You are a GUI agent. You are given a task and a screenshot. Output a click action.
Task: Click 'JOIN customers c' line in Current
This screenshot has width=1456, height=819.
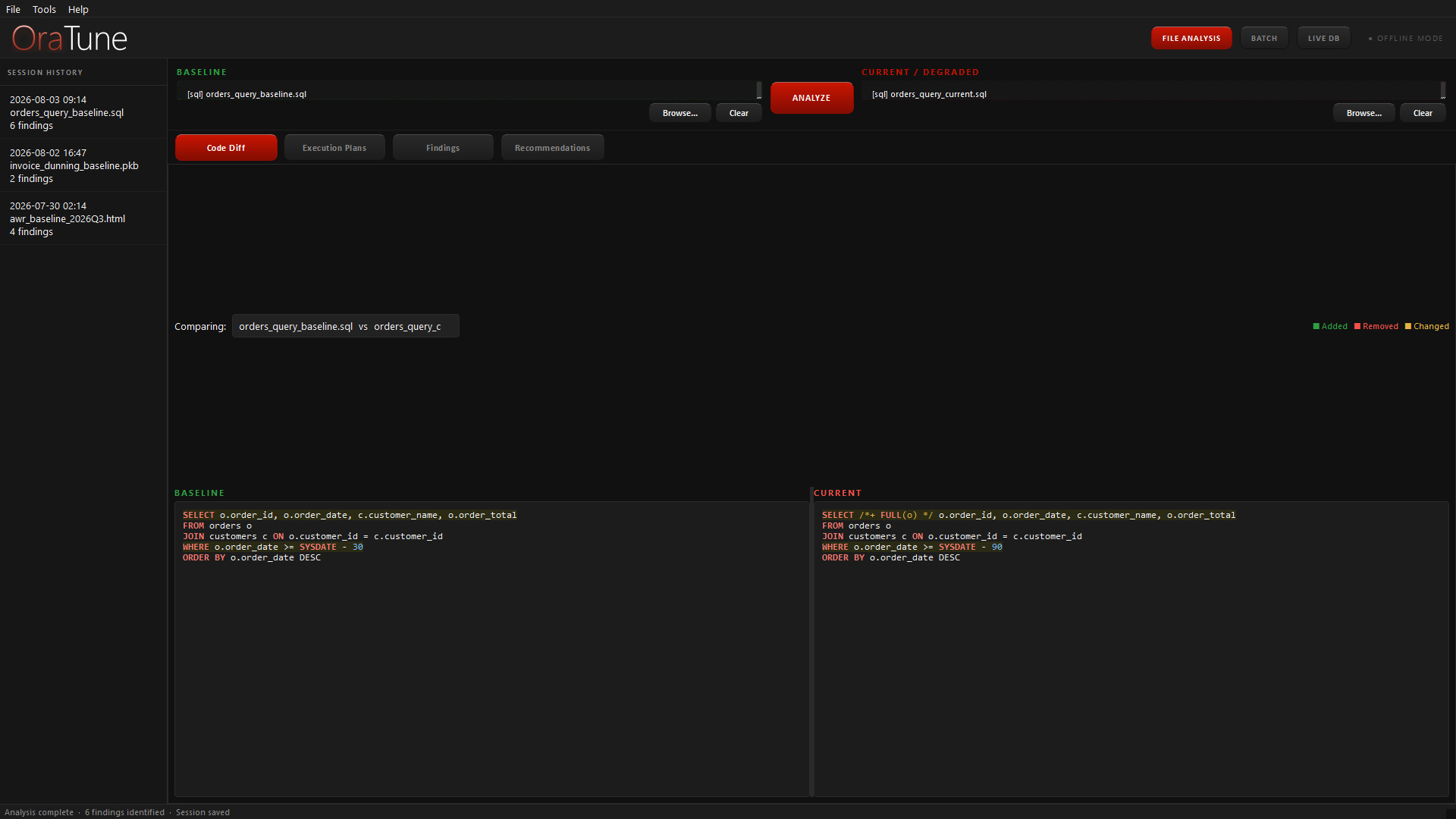coord(952,536)
